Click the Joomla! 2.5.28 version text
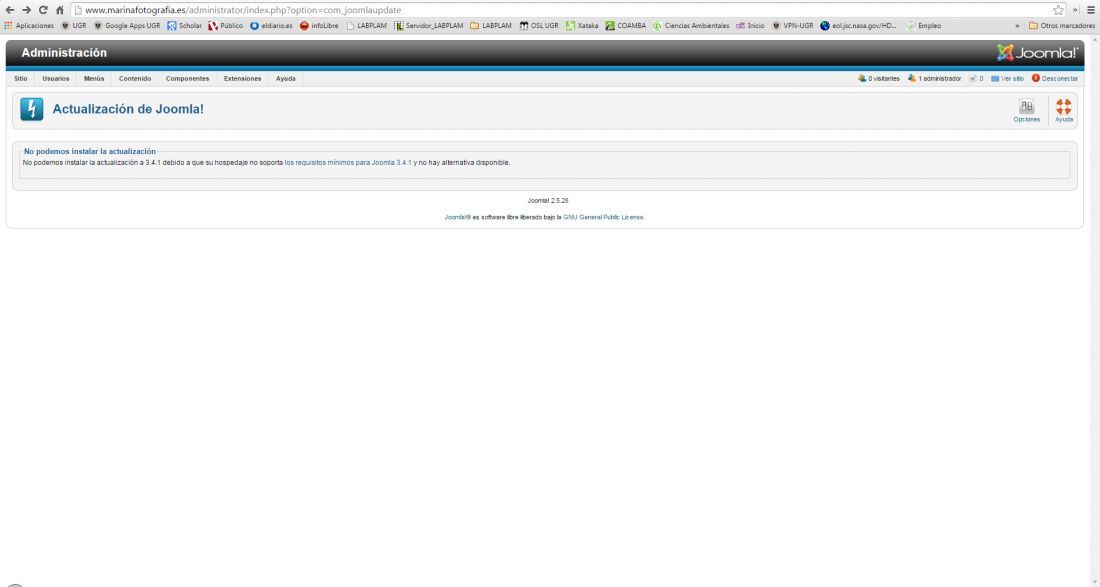Image resolution: width=1100 pixels, height=587 pixels. click(x=548, y=201)
